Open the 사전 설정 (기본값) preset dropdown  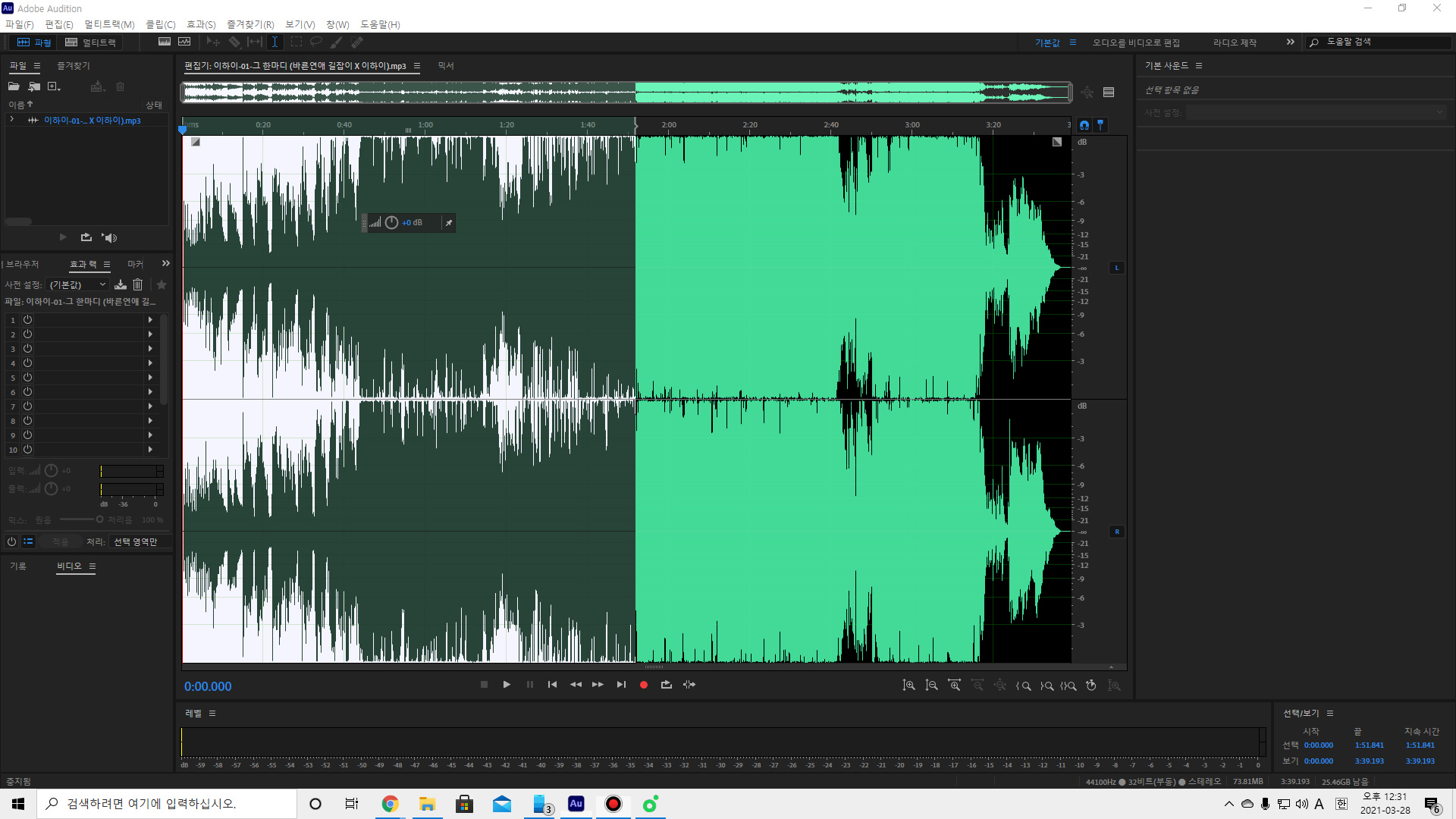[78, 284]
